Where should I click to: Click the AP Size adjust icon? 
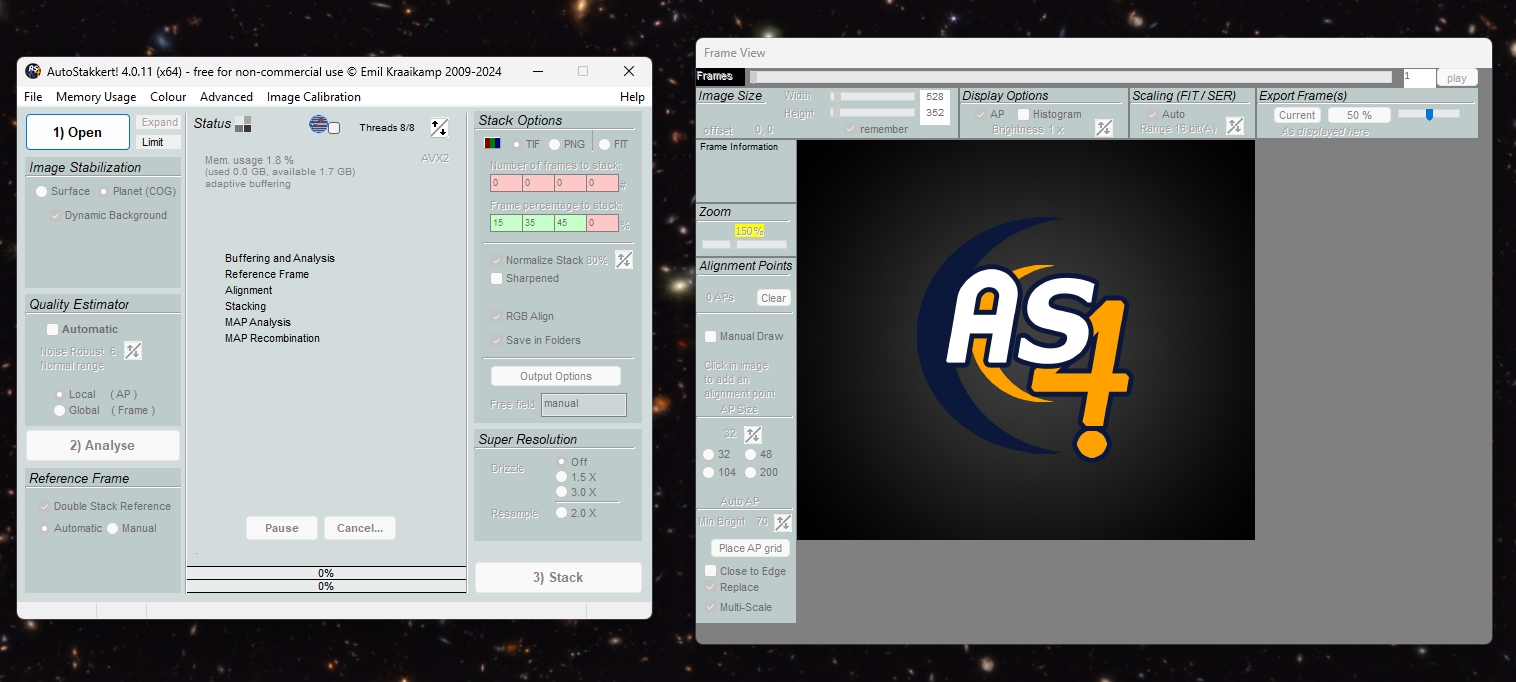(x=753, y=434)
